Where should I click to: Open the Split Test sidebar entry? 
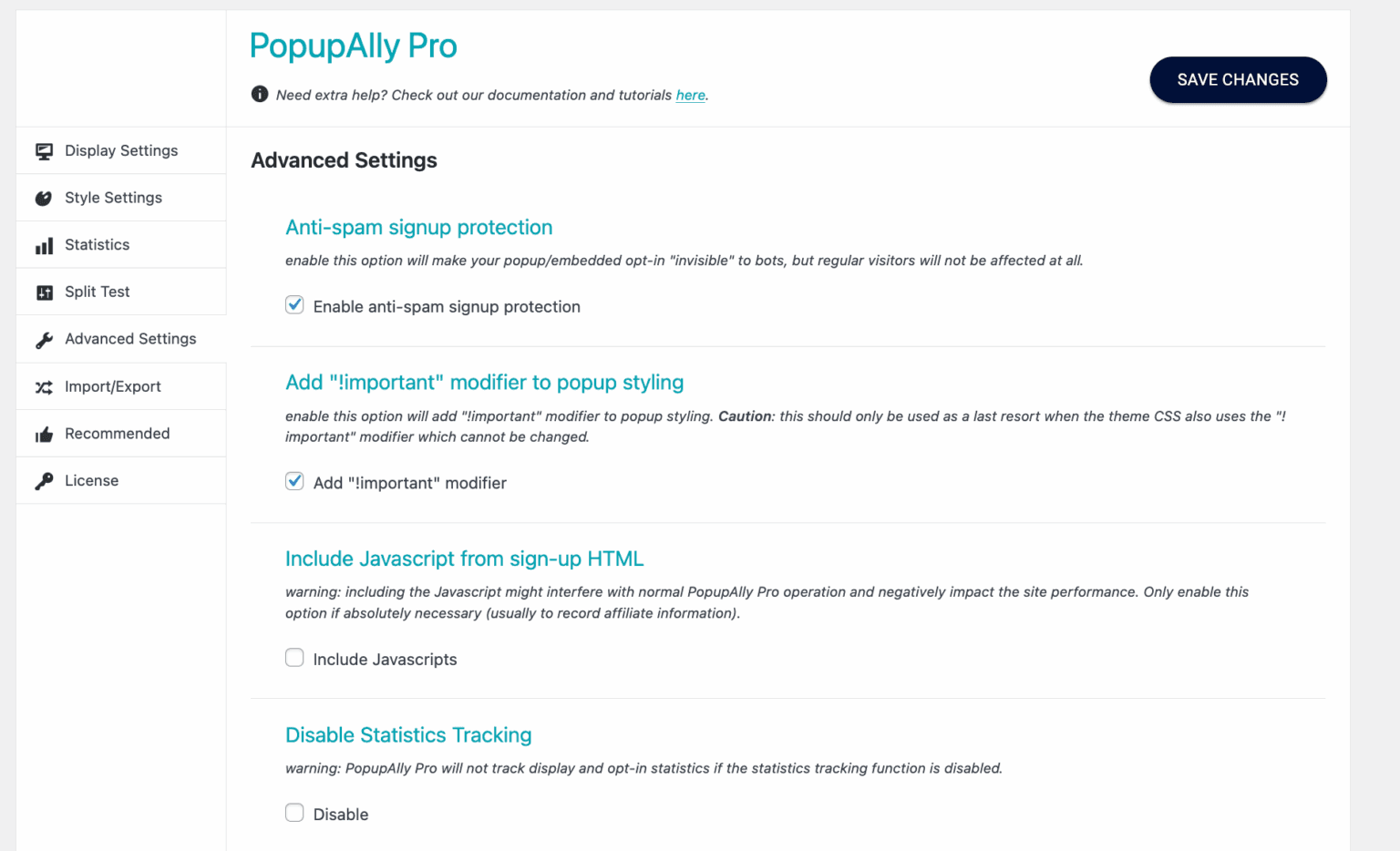[97, 292]
